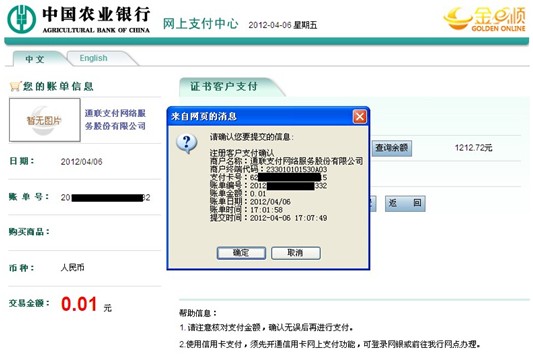Click the Golden Online logo
533x362 pixels.
coord(485,19)
